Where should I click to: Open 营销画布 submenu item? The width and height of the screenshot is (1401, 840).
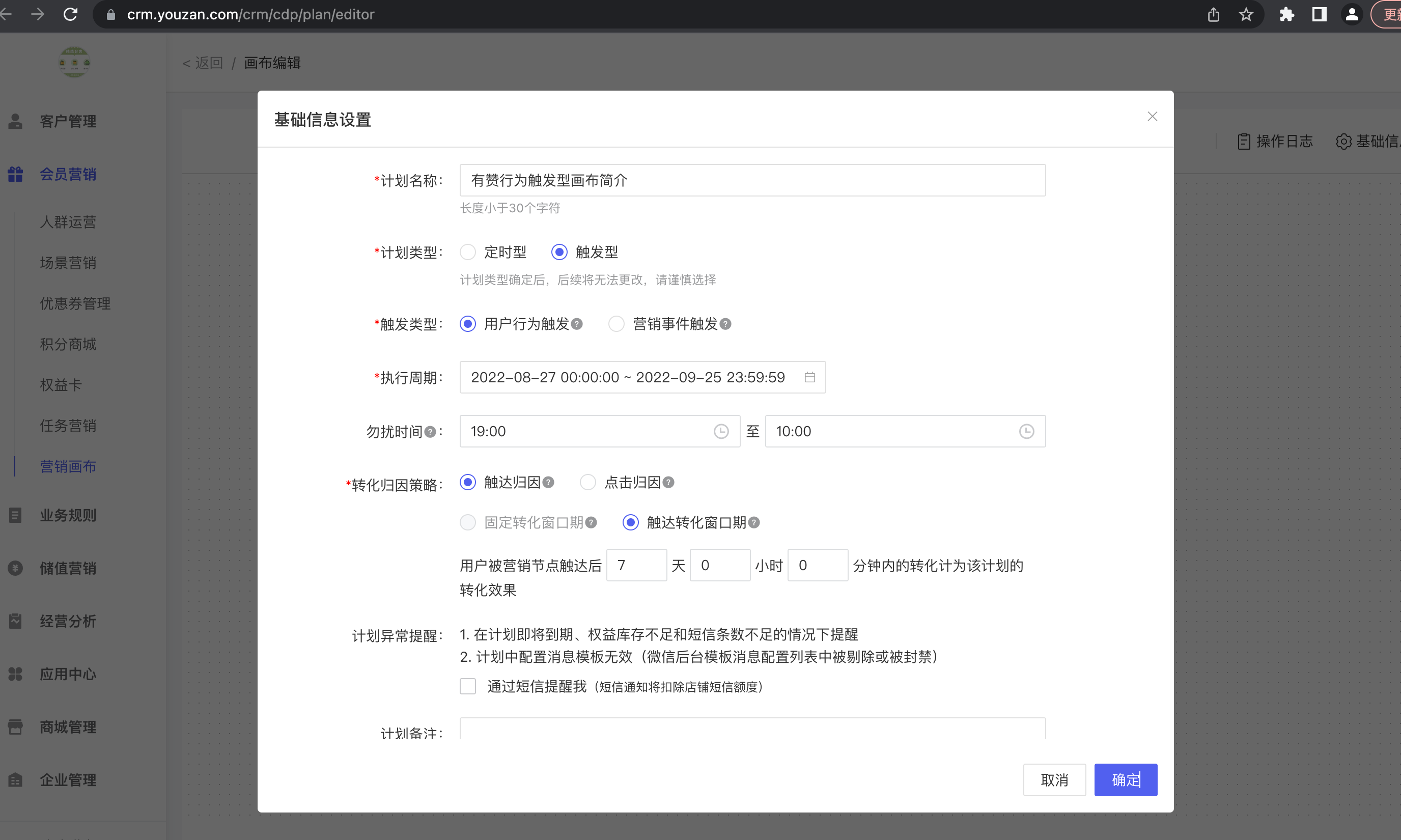[68, 466]
